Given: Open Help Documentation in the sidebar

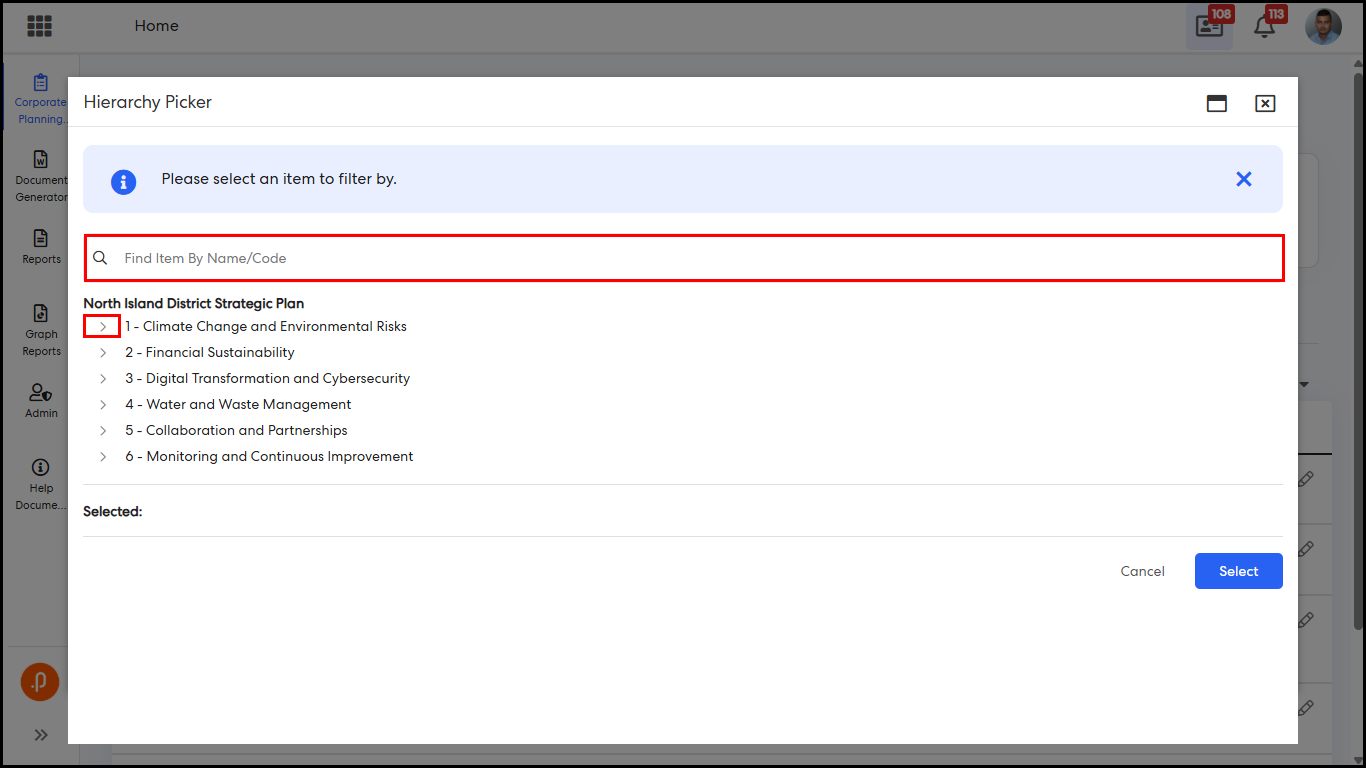Looking at the screenshot, I should pos(41,484).
